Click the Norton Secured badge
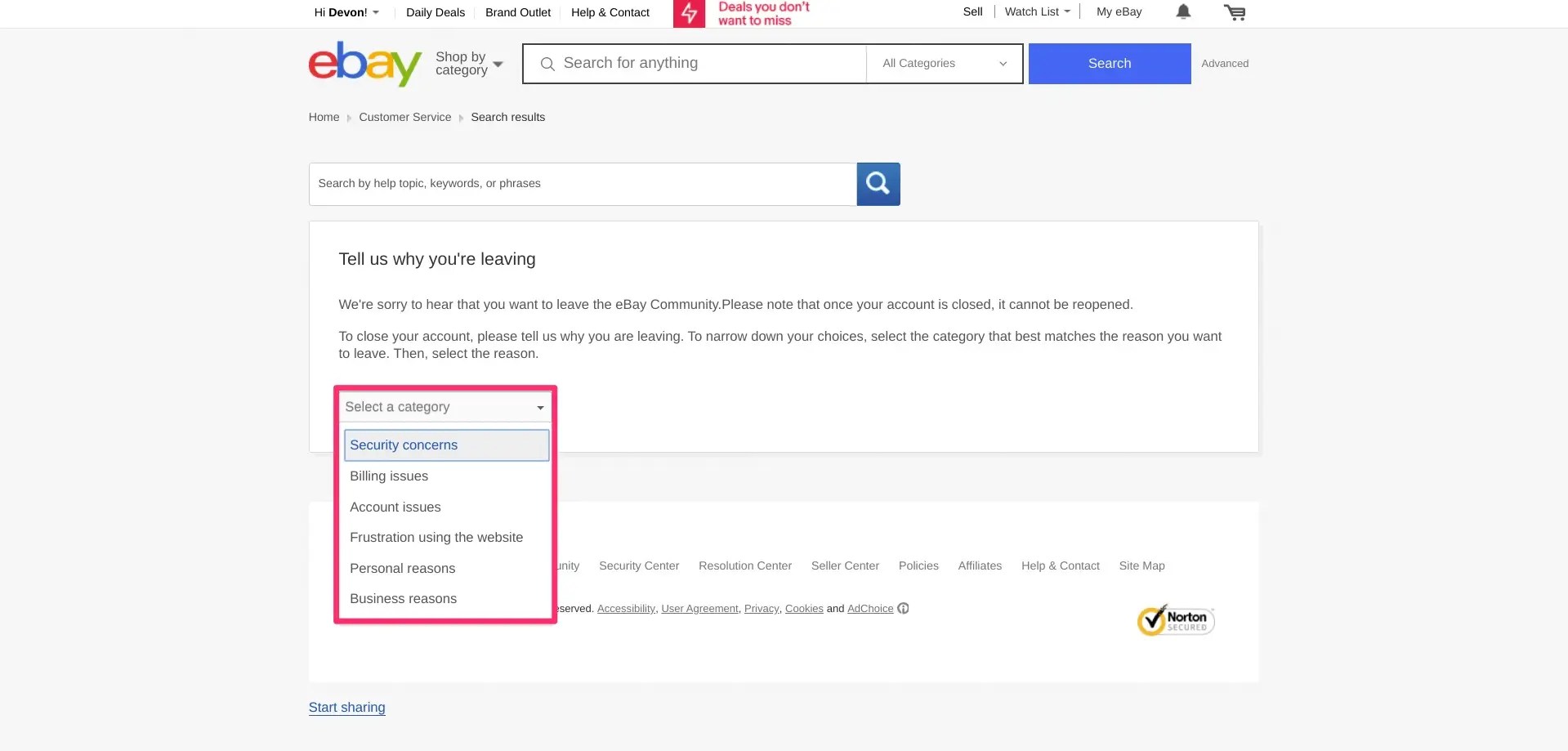This screenshot has width=1568, height=751. coord(1176,620)
